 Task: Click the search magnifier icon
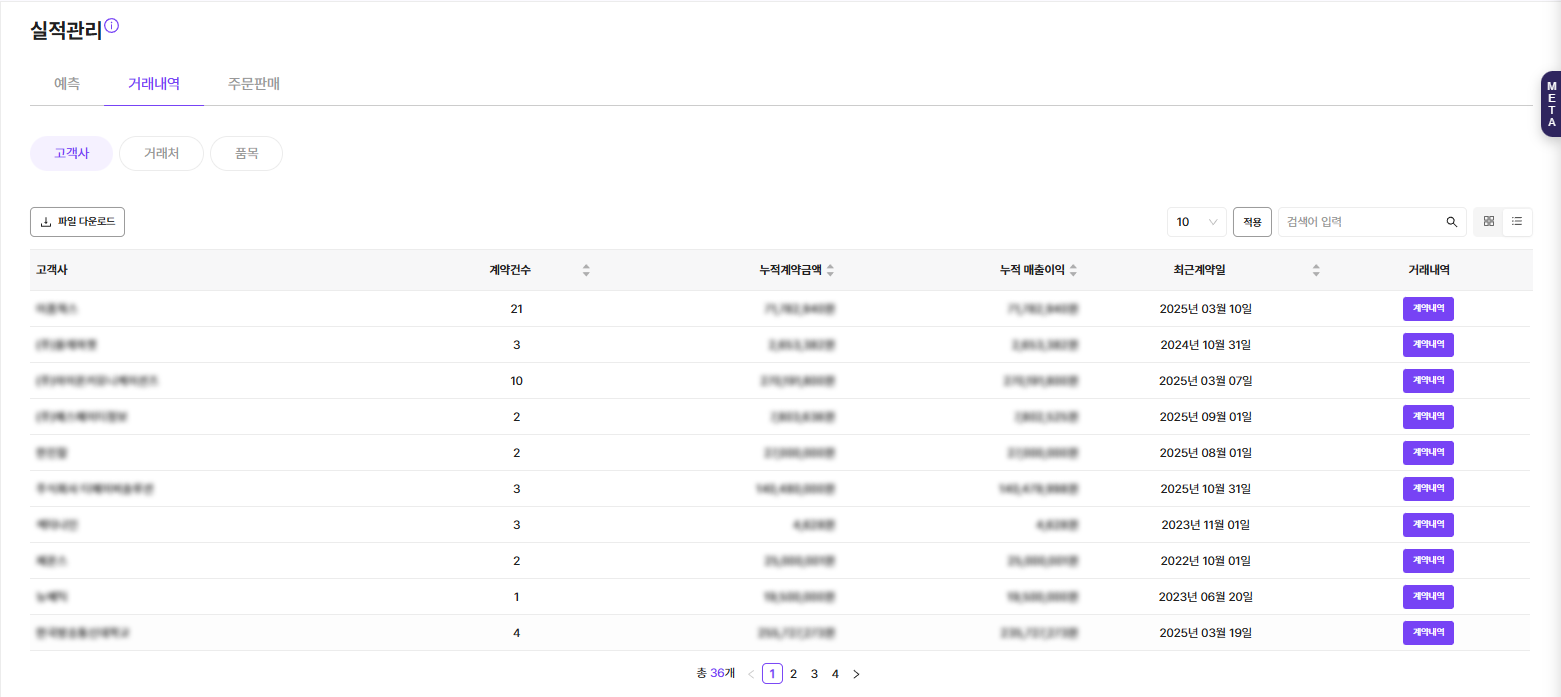1451,222
